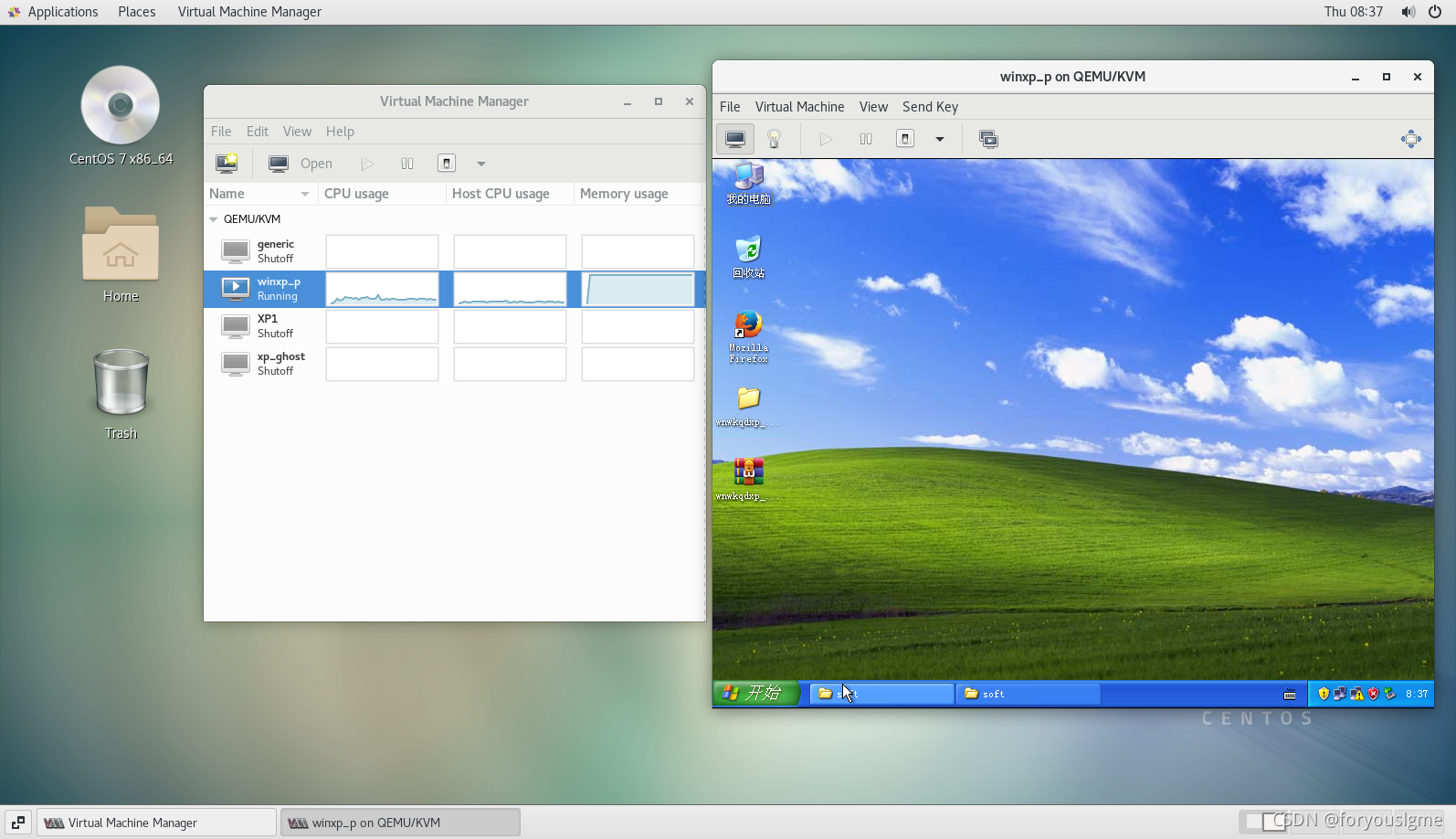Click network warning tray icon in XP
This screenshot has height=839, width=1456.
pyautogui.click(x=1356, y=694)
